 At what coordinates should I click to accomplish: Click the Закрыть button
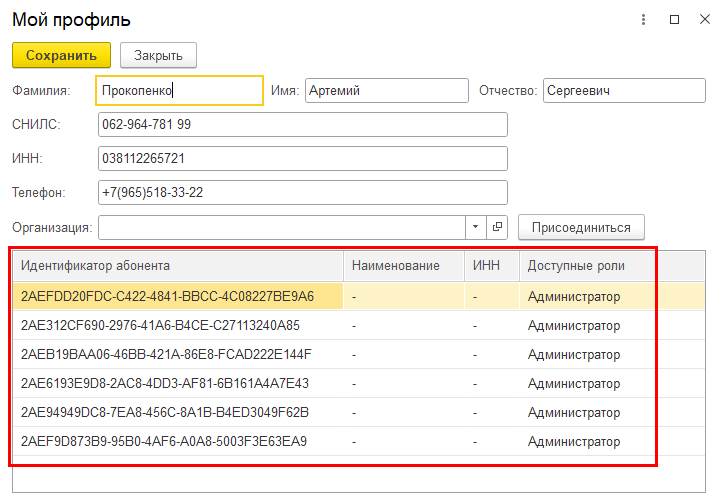point(159,55)
